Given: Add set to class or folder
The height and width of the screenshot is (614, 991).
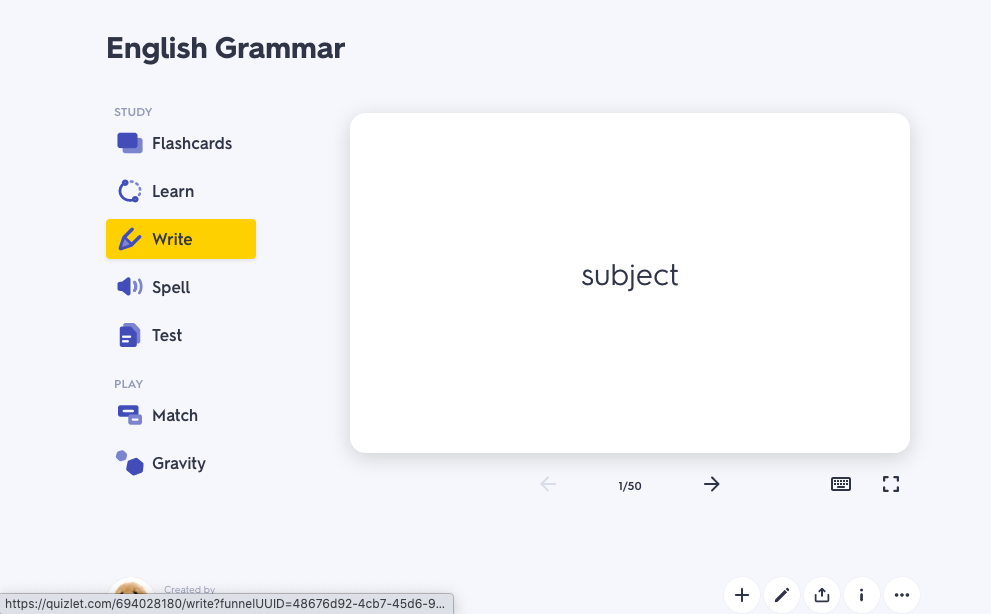Looking at the screenshot, I should pyautogui.click(x=742, y=595).
